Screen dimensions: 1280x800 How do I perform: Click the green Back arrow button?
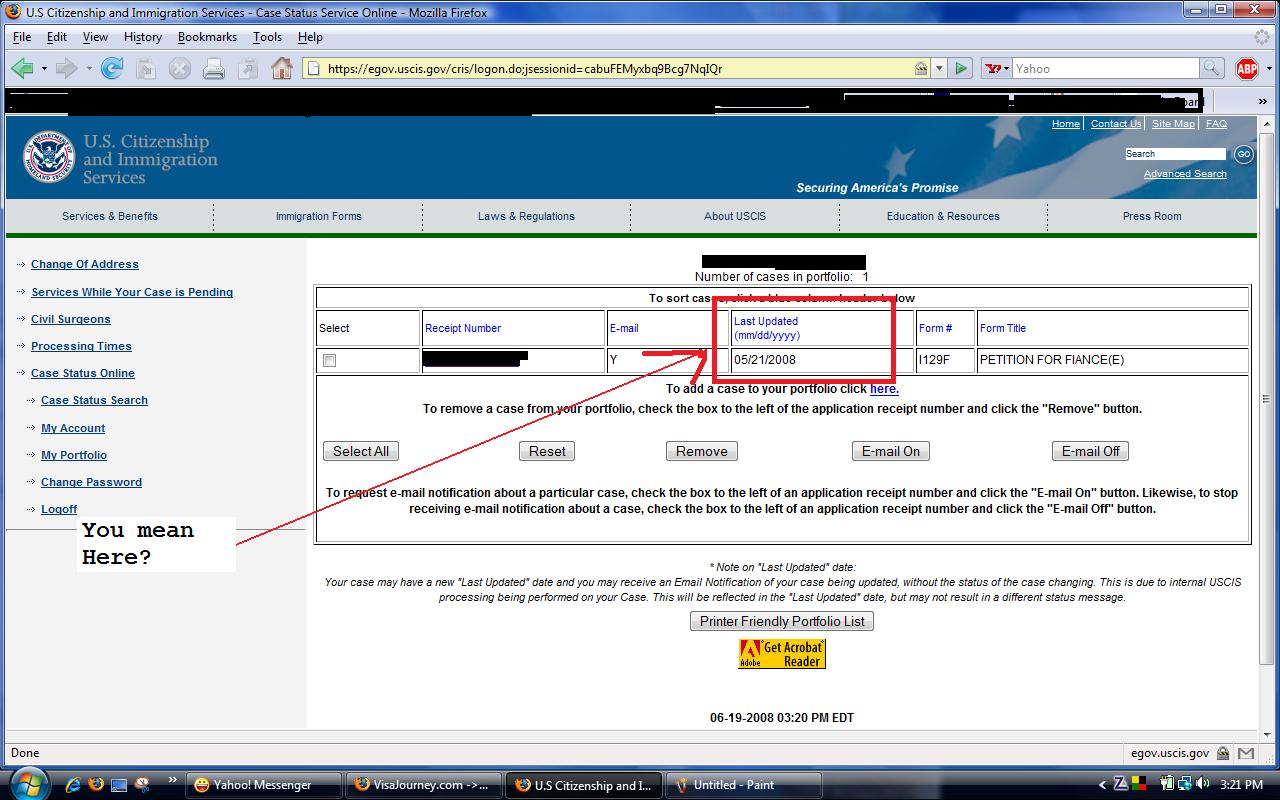pyautogui.click(x=22, y=68)
